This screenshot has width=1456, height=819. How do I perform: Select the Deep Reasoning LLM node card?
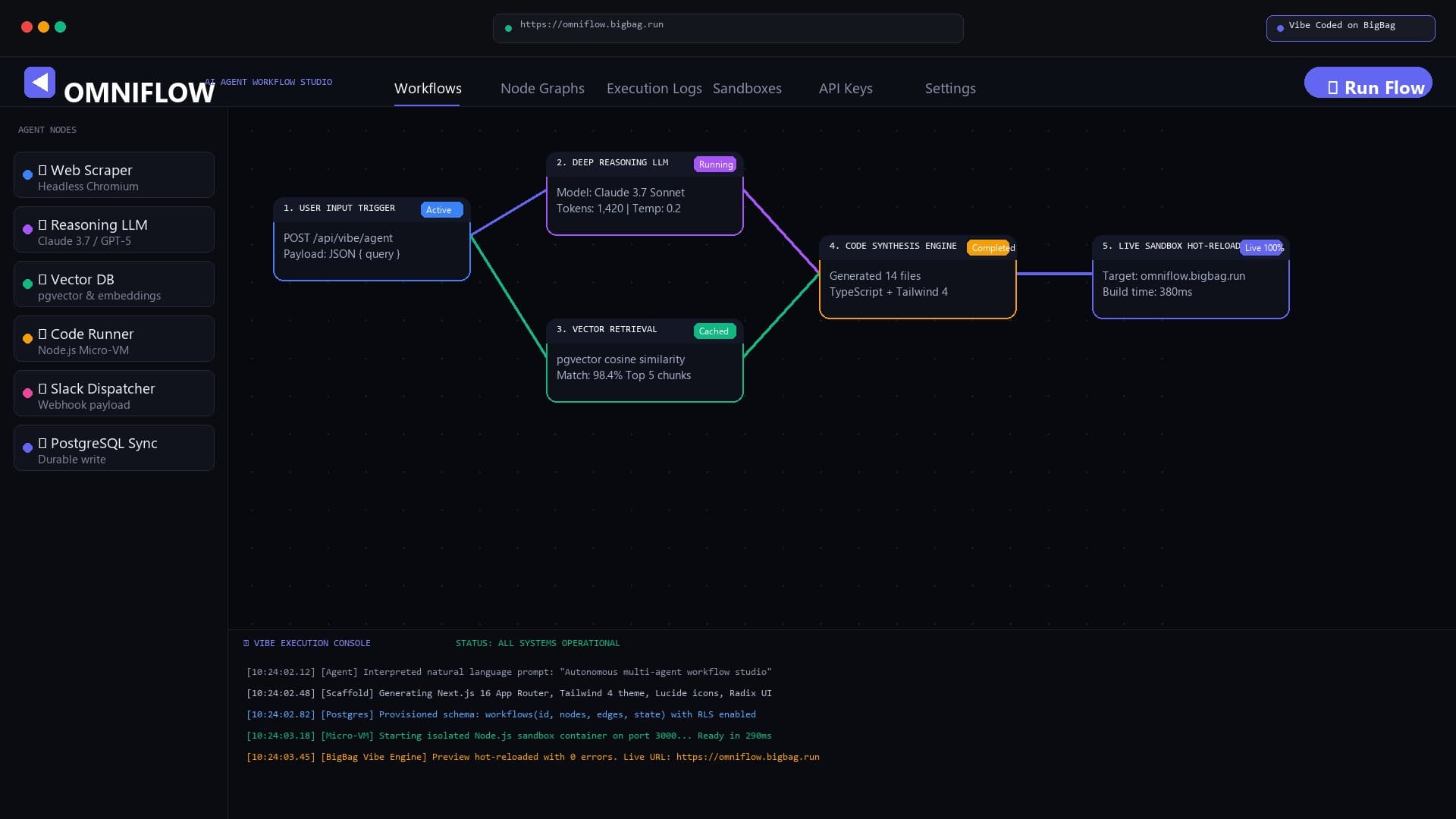coord(645,193)
